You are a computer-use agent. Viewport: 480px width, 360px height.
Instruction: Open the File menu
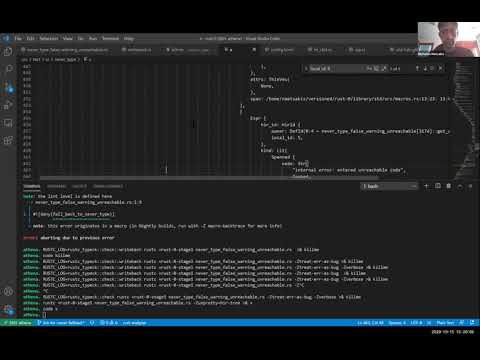point(18,38)
